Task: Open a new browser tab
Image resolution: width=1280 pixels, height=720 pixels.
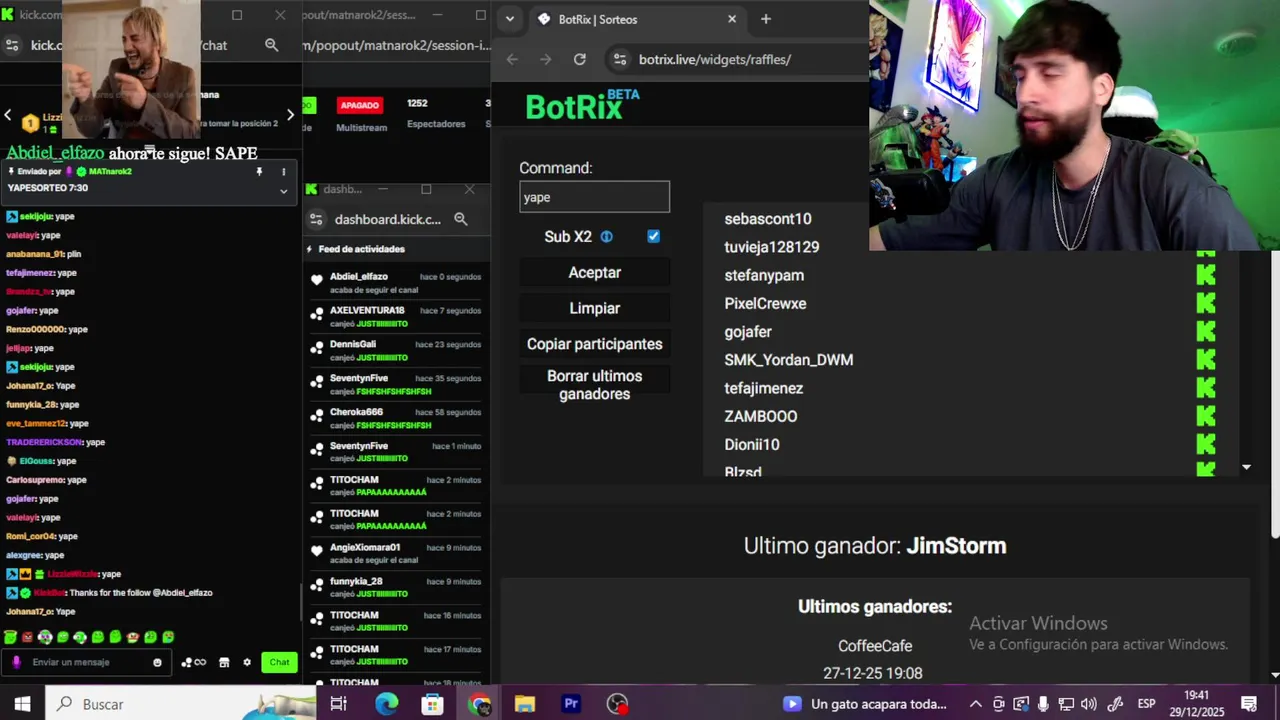Action: [766, 19]
